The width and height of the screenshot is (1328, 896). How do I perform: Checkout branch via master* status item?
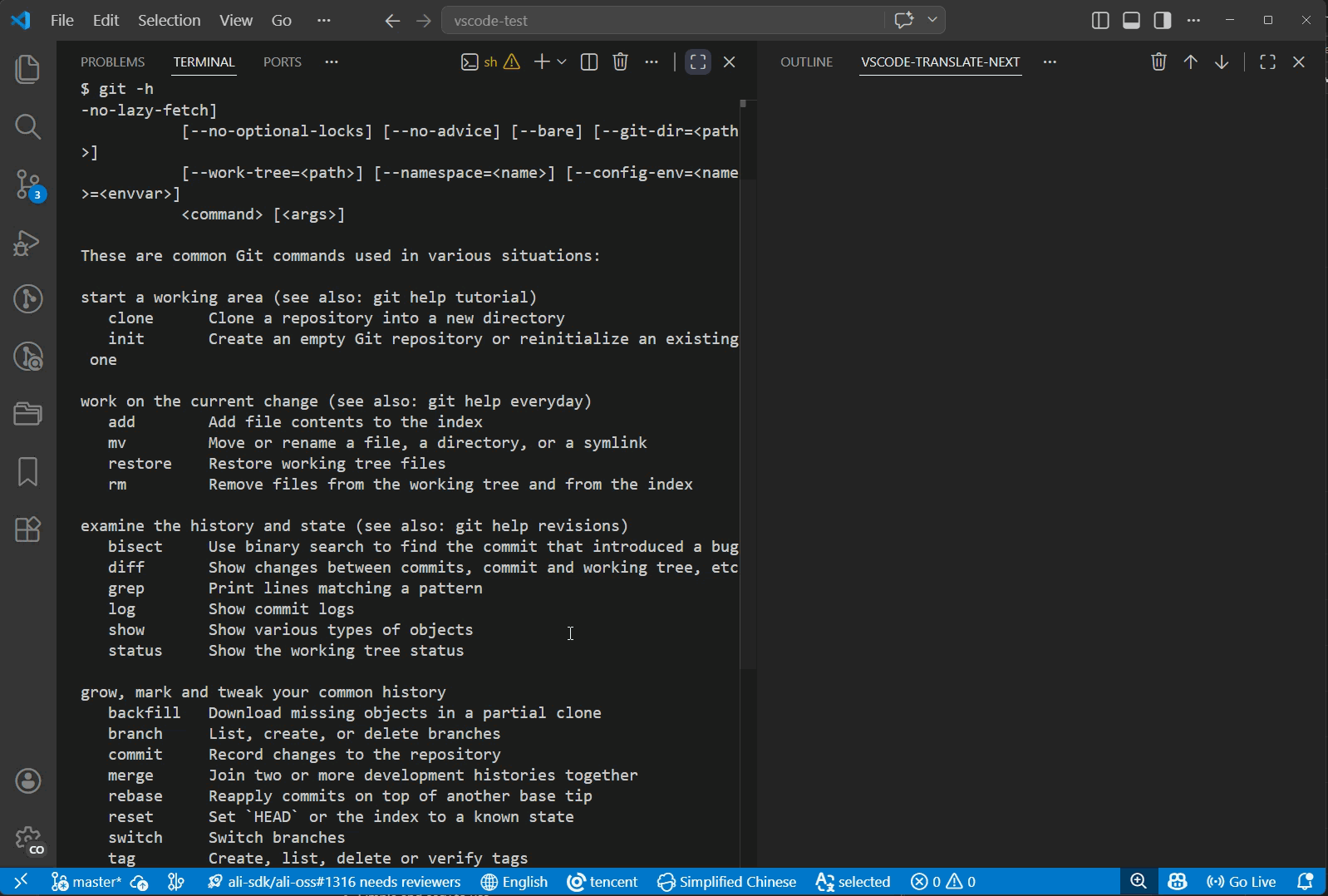[86, 882]
